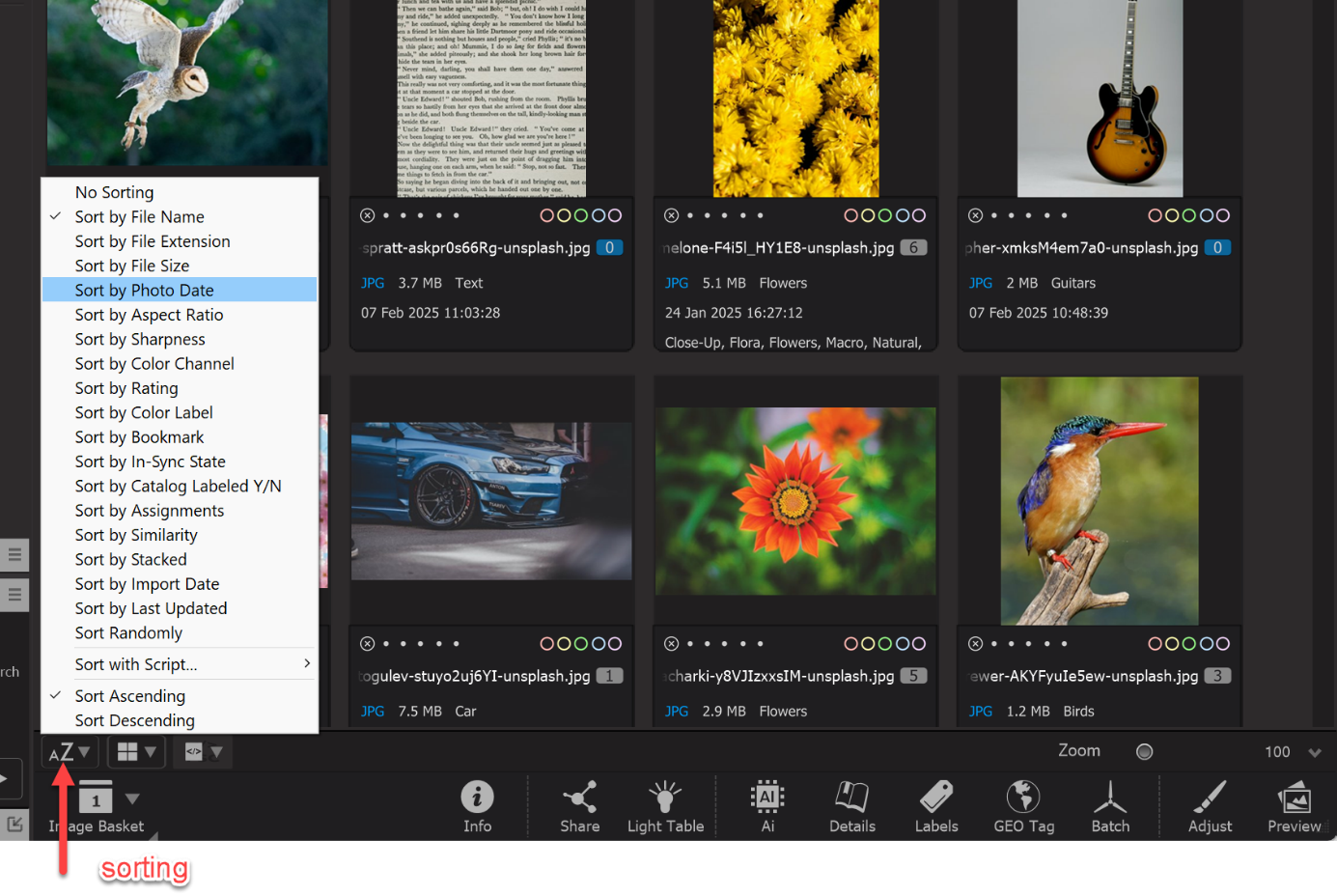The width and height of the screenshot is (1337, 896).
Task: Toggle the purple color label on the Birds card
Action: tap(1222, 644)
